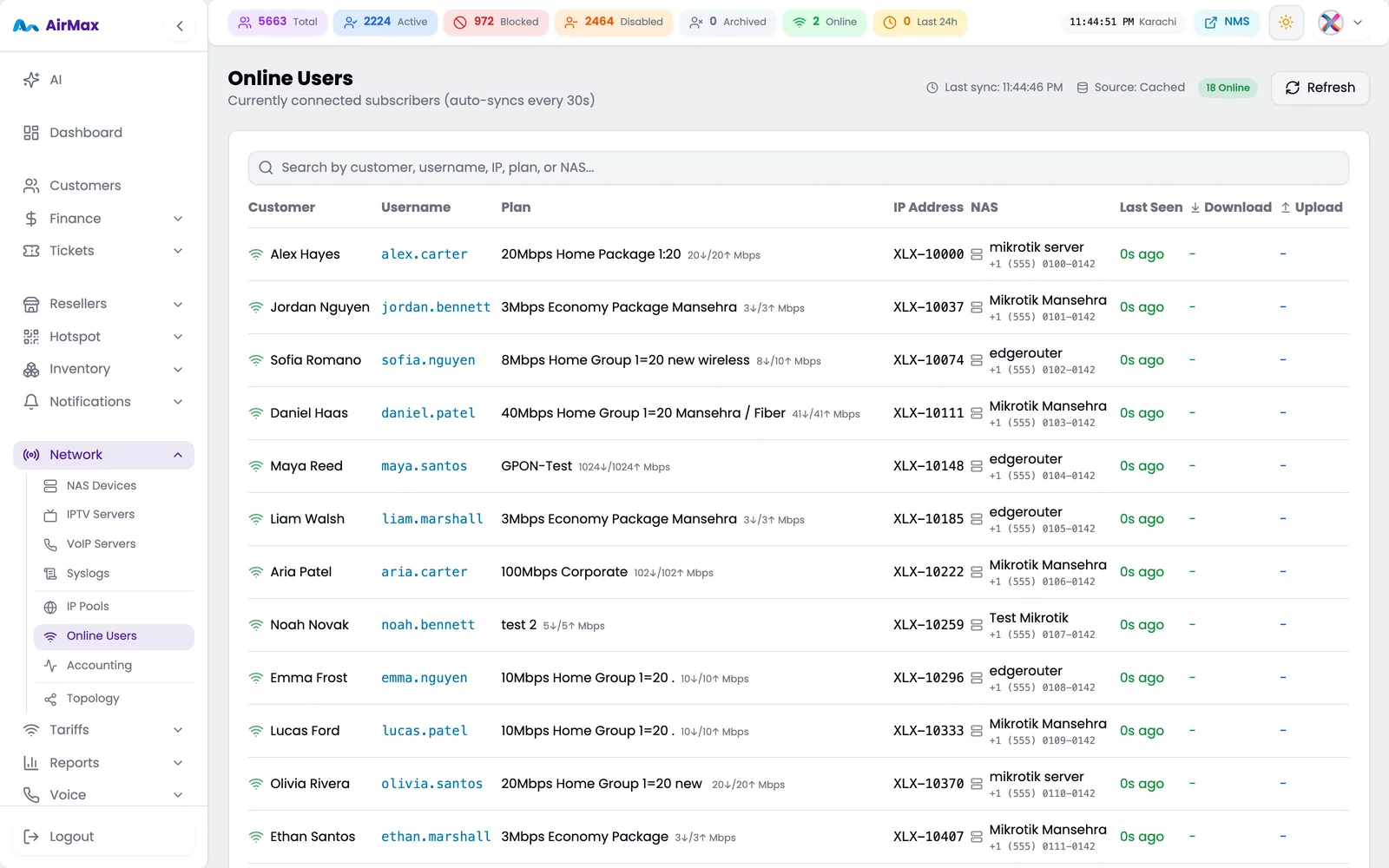Expand the Hotspot menu

pyautogui.click(x=103, y=337)
